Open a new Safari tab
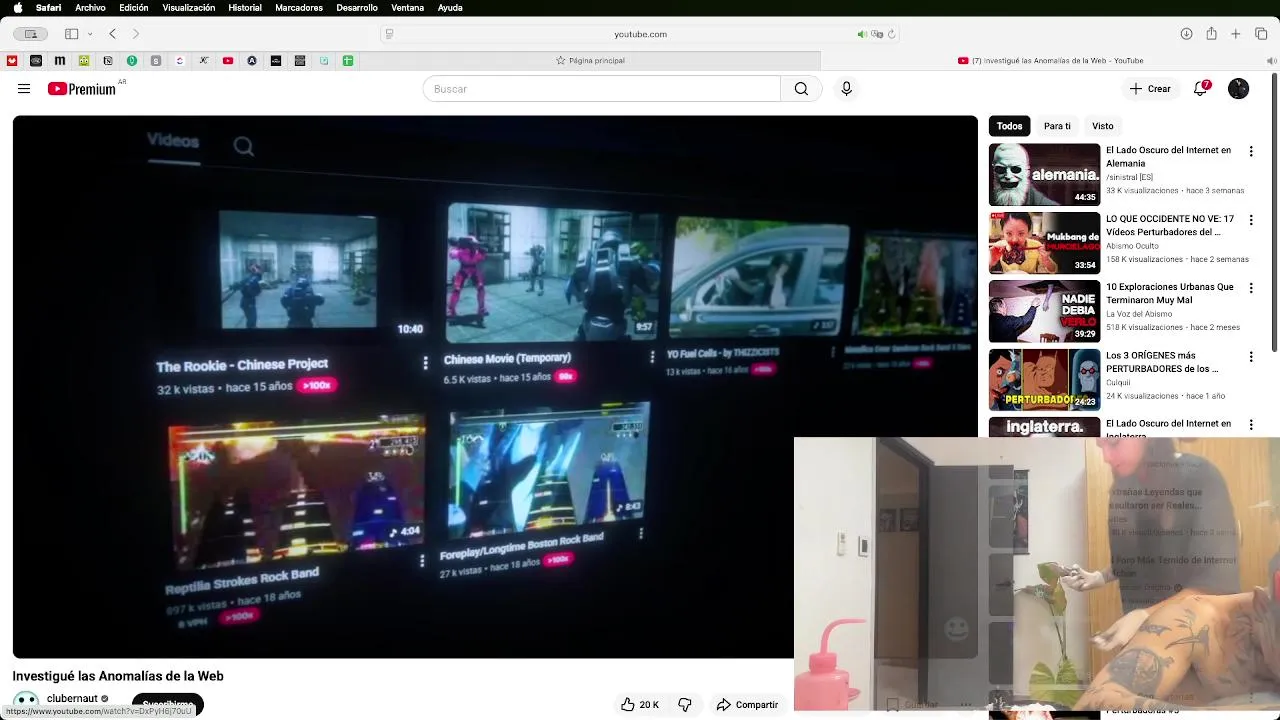The height and width of the screenshot is (720, 1280). click(x=1236, y=34)
